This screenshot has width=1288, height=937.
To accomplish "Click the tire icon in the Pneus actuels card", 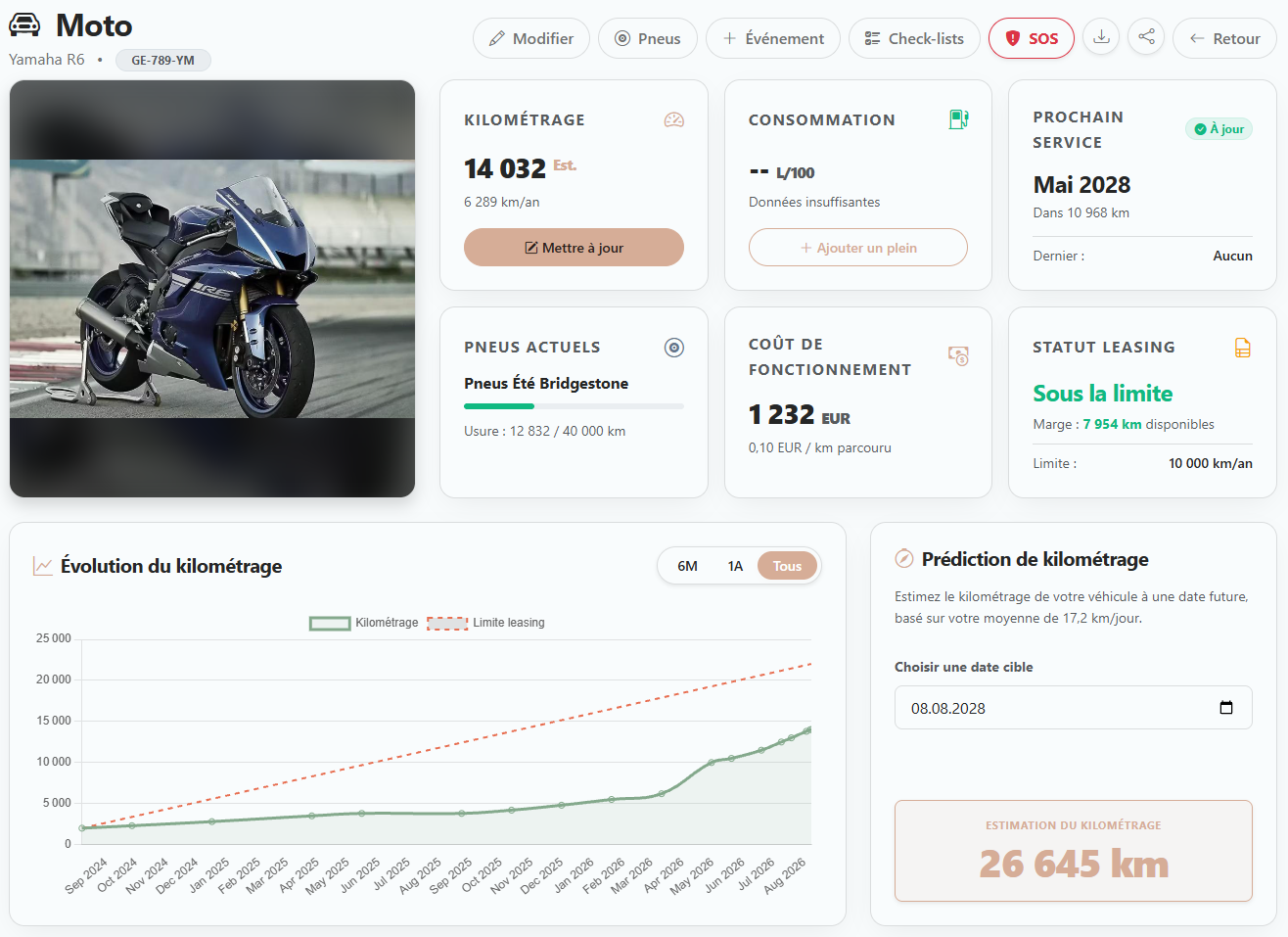I will click(674, 348).
